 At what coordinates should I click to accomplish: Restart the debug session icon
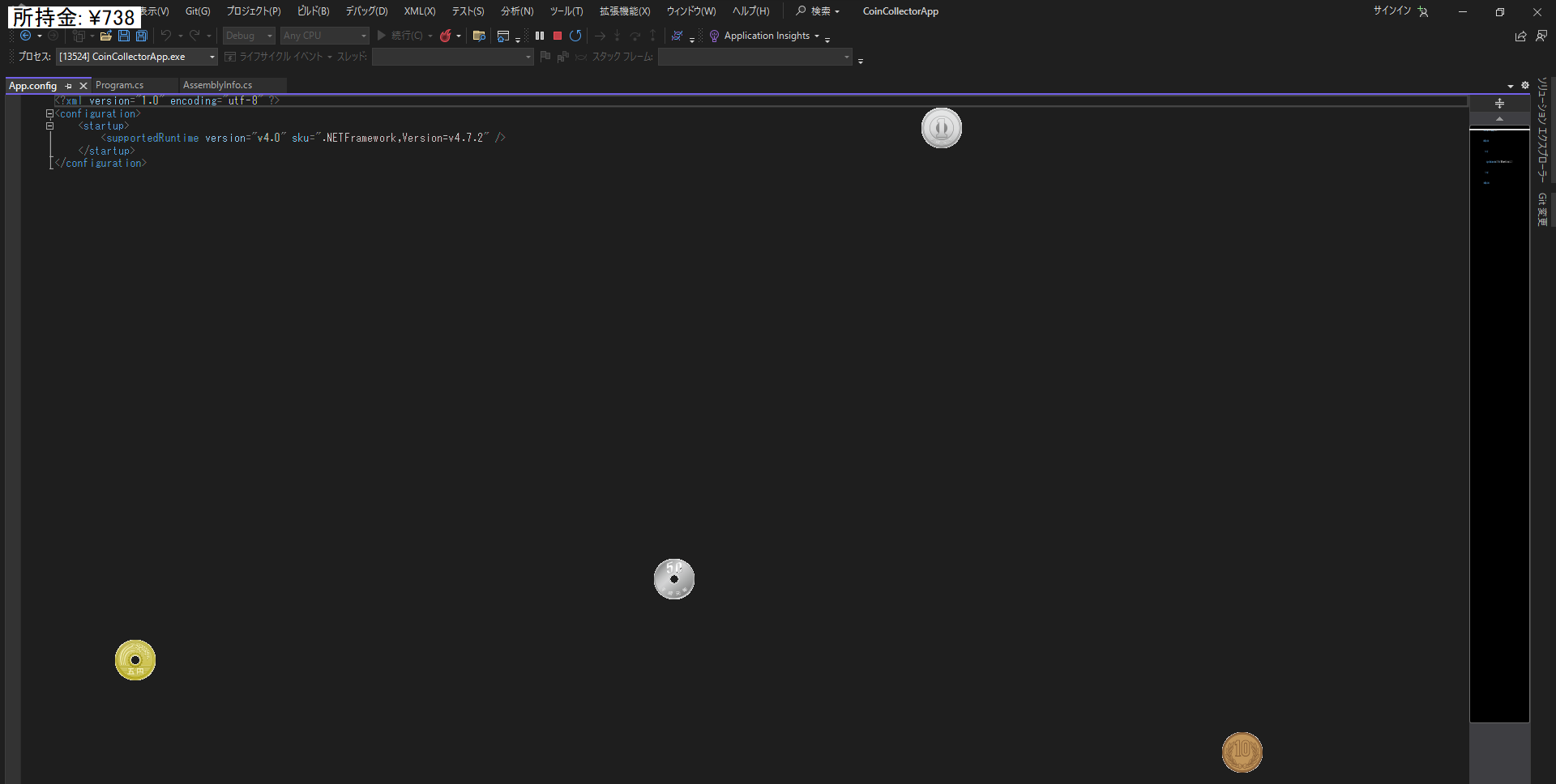575,36
